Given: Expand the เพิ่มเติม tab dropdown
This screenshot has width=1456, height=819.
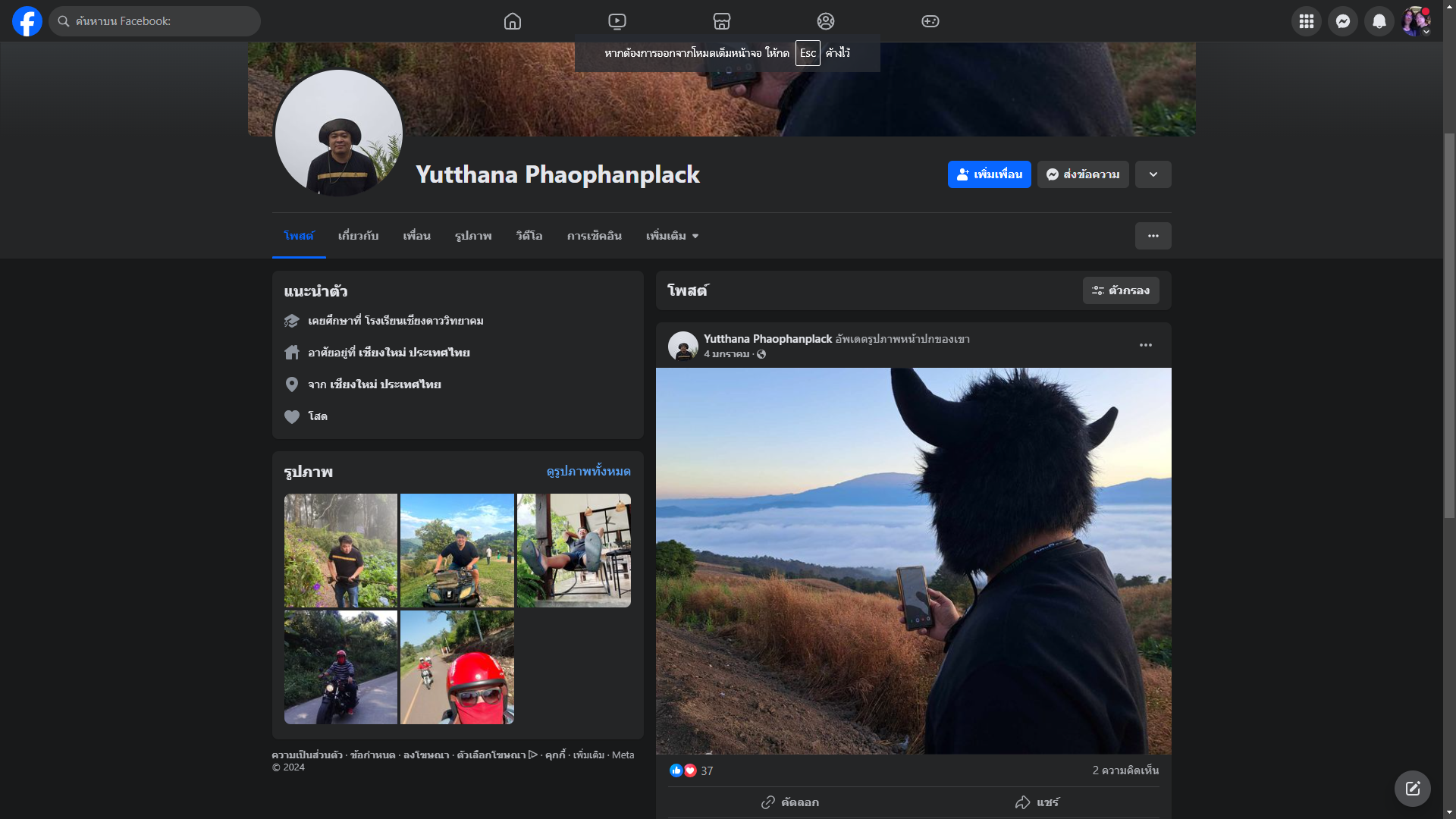Looking at the screenshot, I should click(x=672, y=236).
